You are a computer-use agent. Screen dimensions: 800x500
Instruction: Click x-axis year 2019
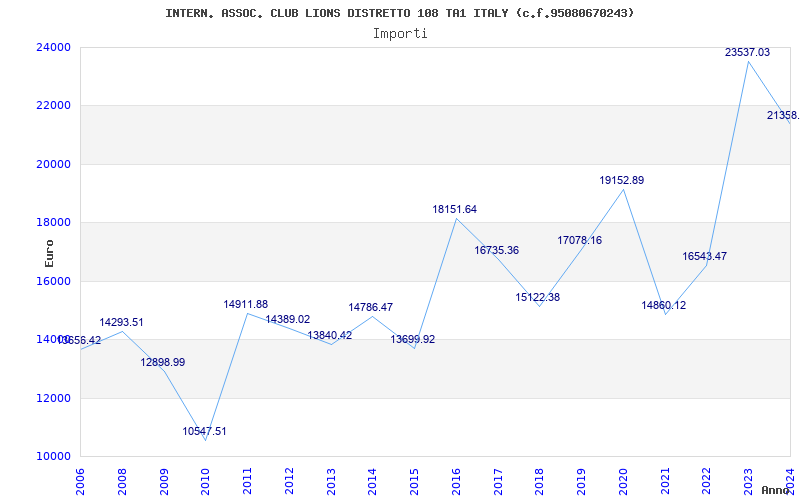pos(582,482)
